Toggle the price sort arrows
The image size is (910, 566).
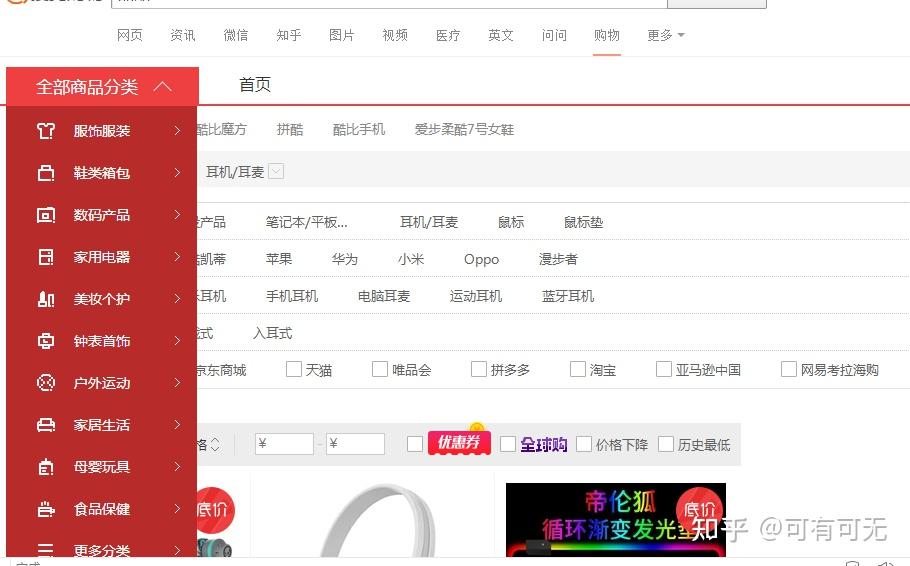coord(215,445)
